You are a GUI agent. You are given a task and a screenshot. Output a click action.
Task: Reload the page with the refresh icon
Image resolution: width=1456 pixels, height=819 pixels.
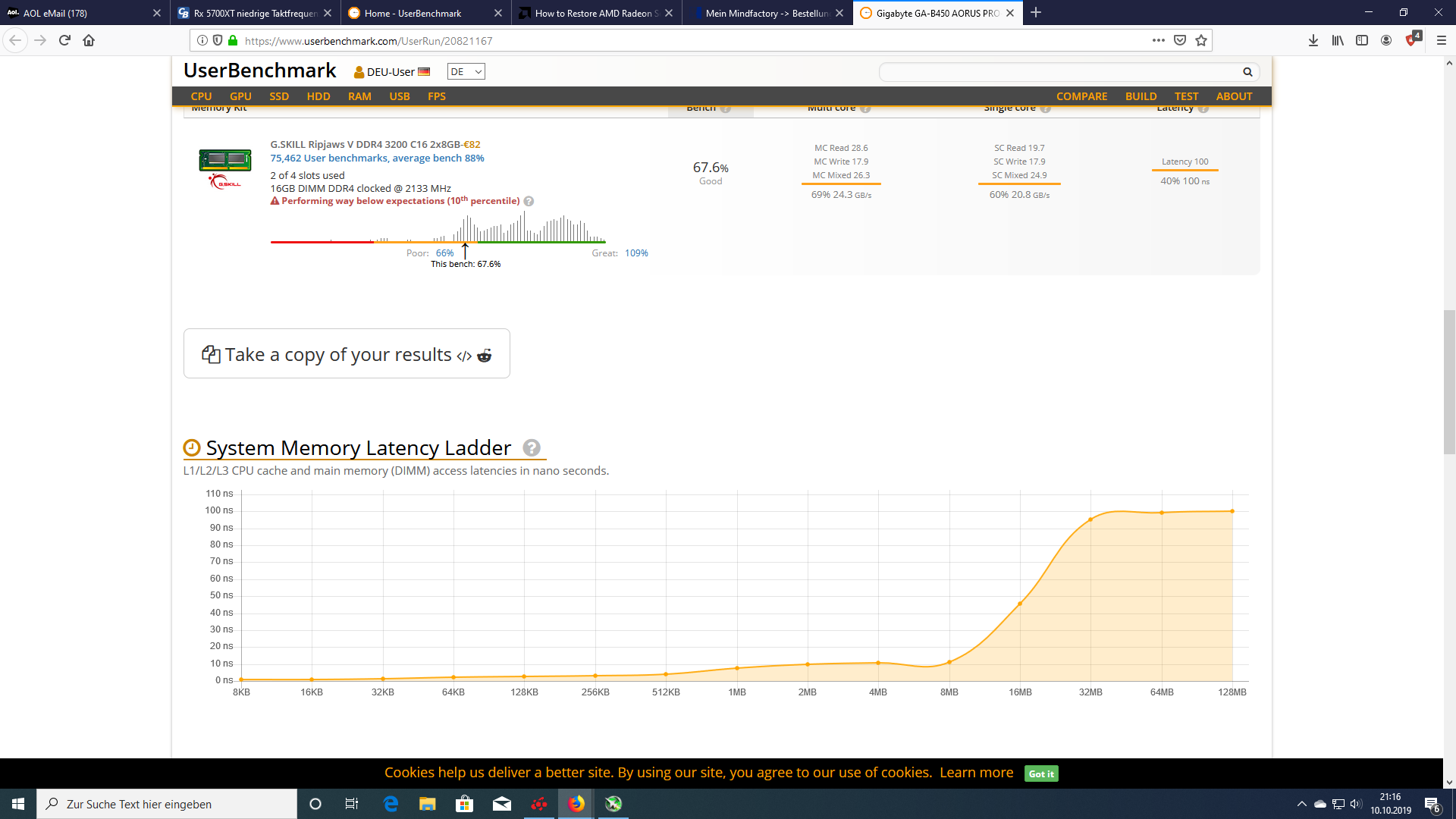click(64, 41)
